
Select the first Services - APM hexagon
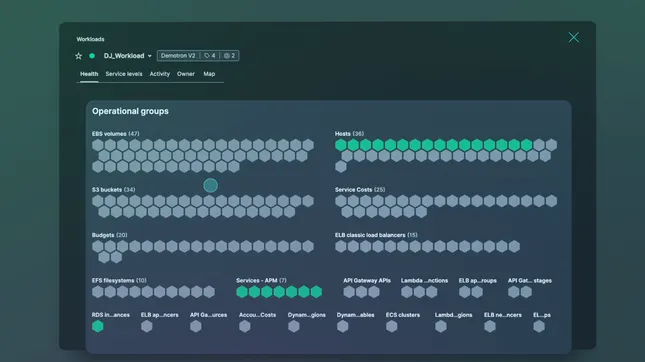tap(242, 292)
